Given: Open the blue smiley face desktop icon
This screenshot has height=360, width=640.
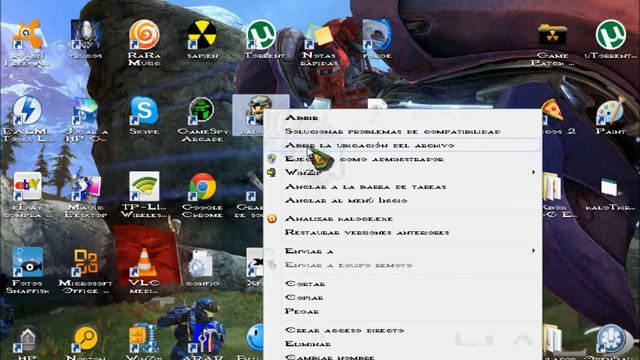Looking at the screenshot, I should coord(255,338).
